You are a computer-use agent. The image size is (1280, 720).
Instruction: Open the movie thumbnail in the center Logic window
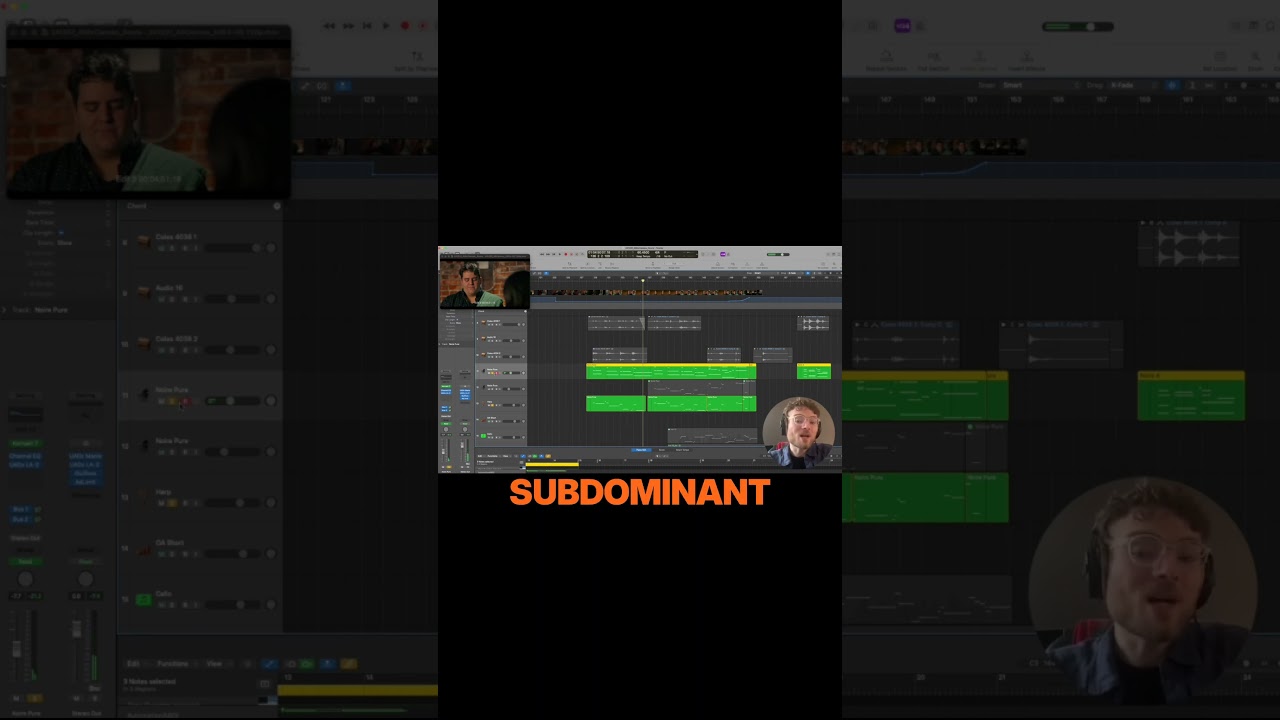point(485,281)
